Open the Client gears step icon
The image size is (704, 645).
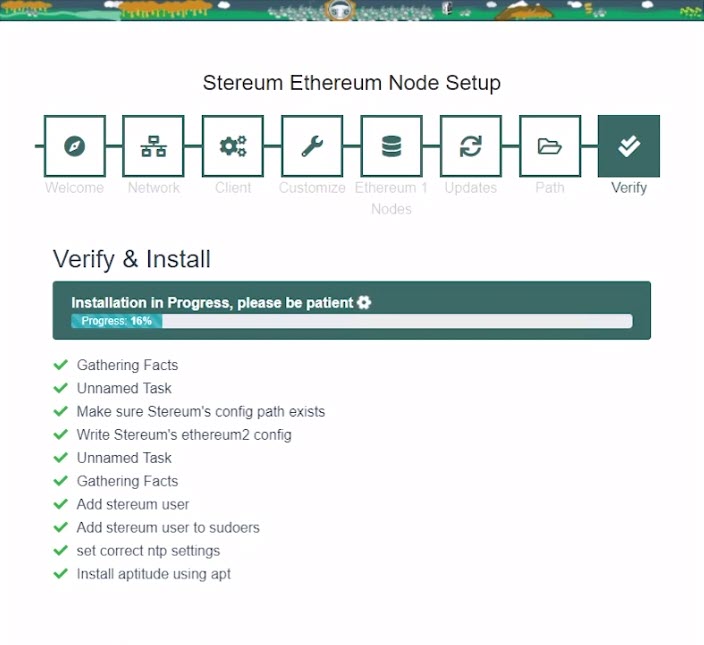(233, 146)
